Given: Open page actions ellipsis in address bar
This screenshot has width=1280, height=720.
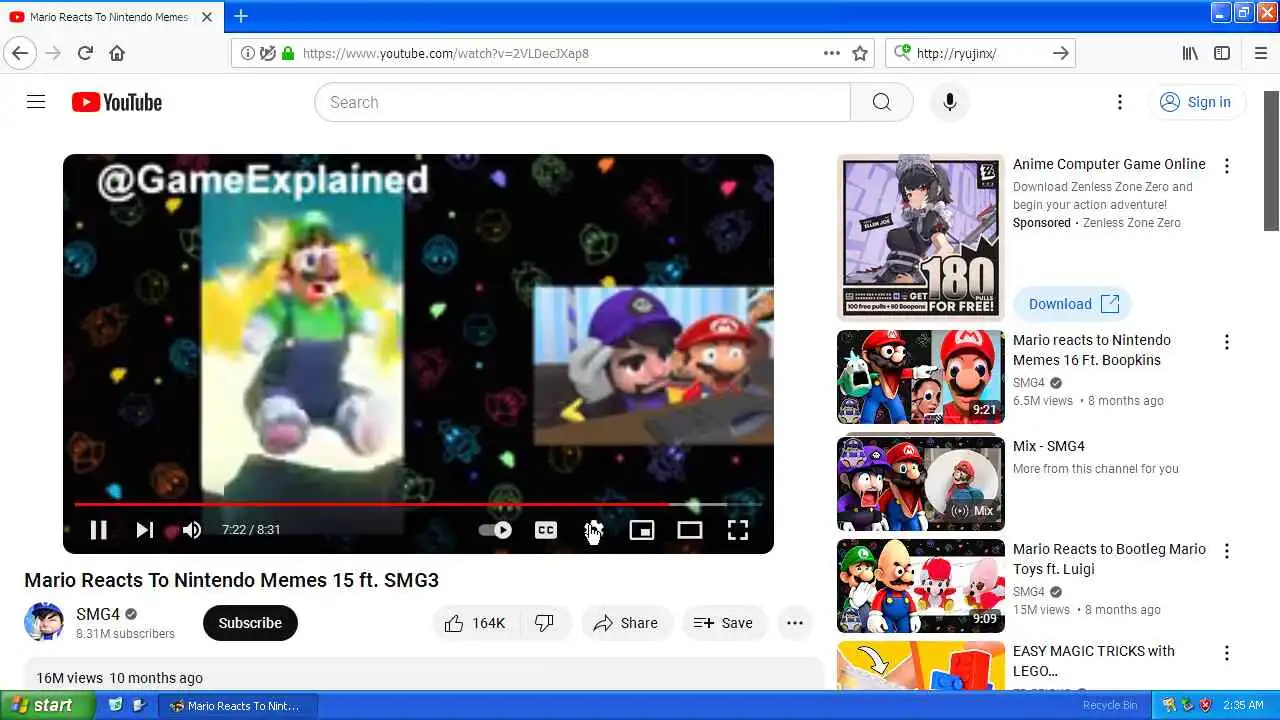Looking at the screenshot, I should (832, 53).
